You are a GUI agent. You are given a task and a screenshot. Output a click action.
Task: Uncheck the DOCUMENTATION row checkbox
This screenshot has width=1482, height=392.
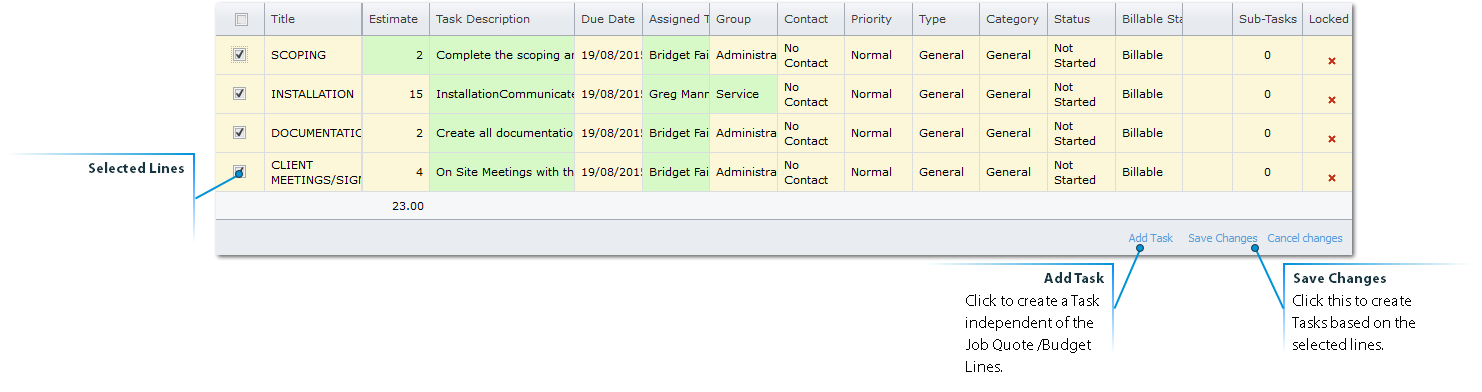239,133
